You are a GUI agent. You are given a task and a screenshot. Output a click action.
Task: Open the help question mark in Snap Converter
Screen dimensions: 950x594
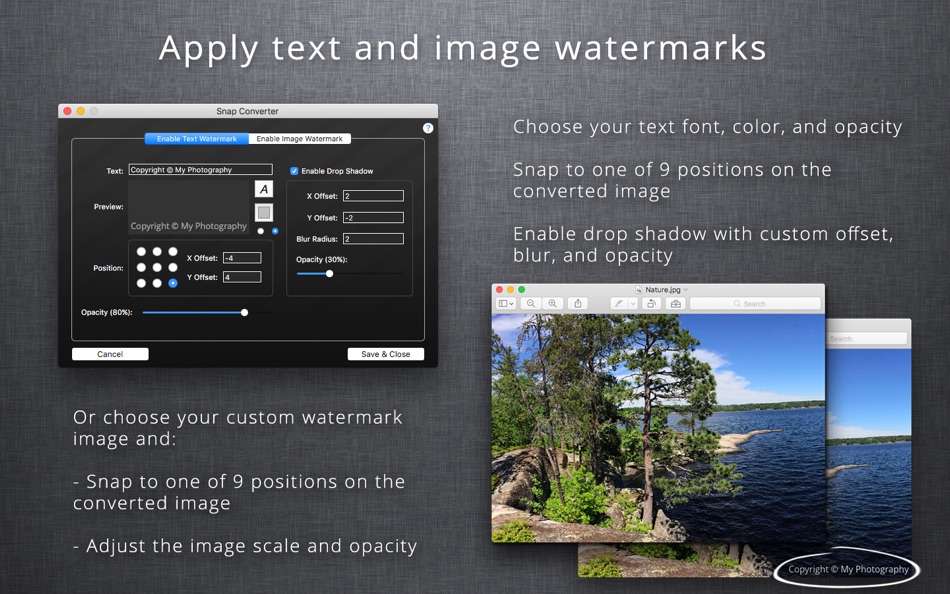[428, 128]
